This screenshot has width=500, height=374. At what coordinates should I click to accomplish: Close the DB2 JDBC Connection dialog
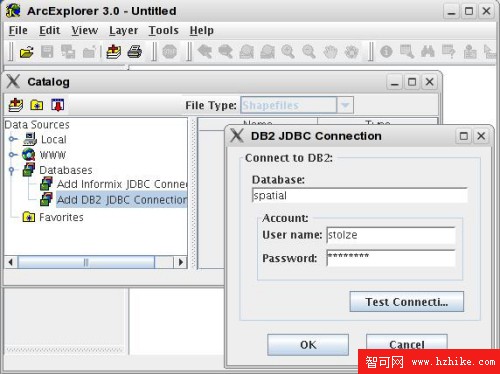coord(481,136)
